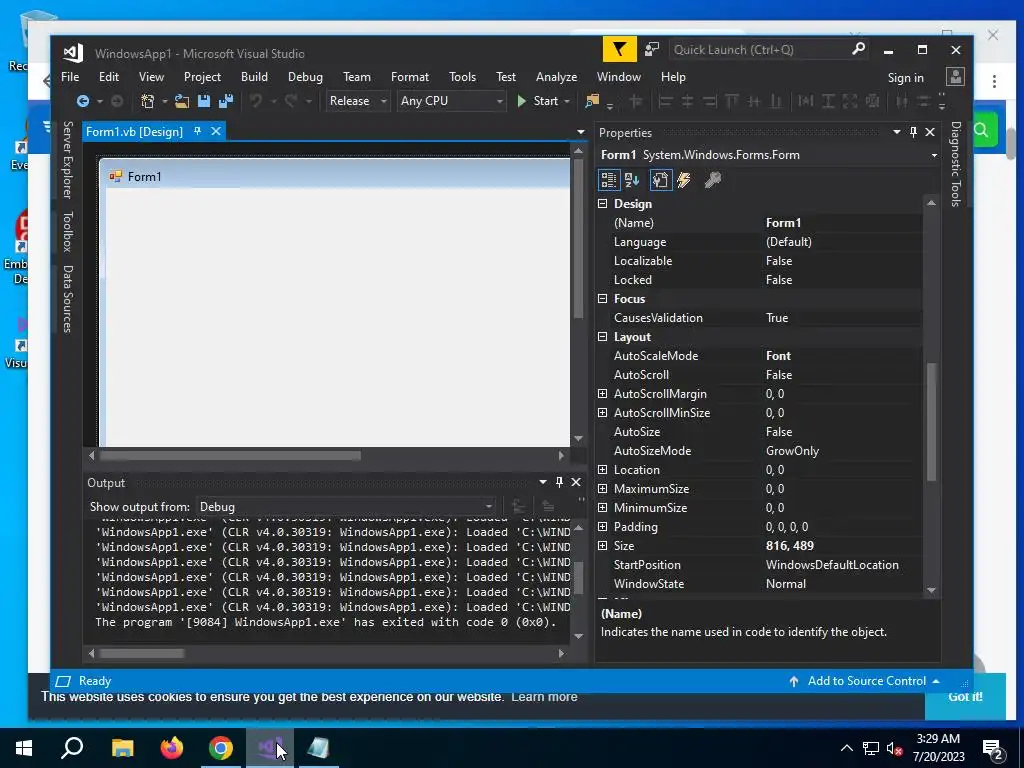1024x768 pixels.
Task: Open Firefox from the taskbar
Action: point(172,748)
